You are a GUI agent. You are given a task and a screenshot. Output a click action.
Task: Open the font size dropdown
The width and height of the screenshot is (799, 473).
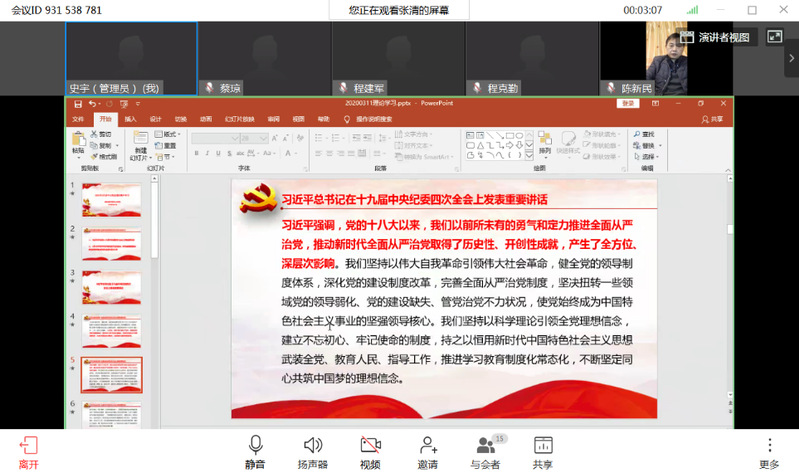coord(263,138)
